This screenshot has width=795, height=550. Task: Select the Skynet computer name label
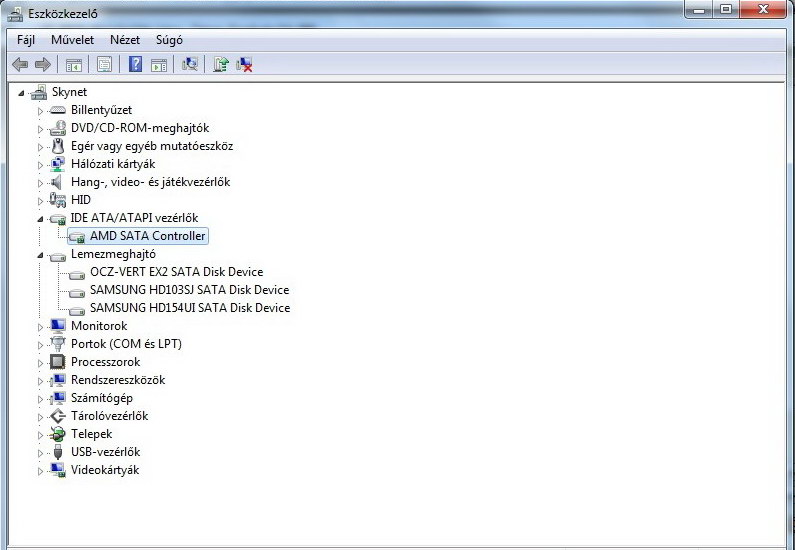[x=69, y=92]
